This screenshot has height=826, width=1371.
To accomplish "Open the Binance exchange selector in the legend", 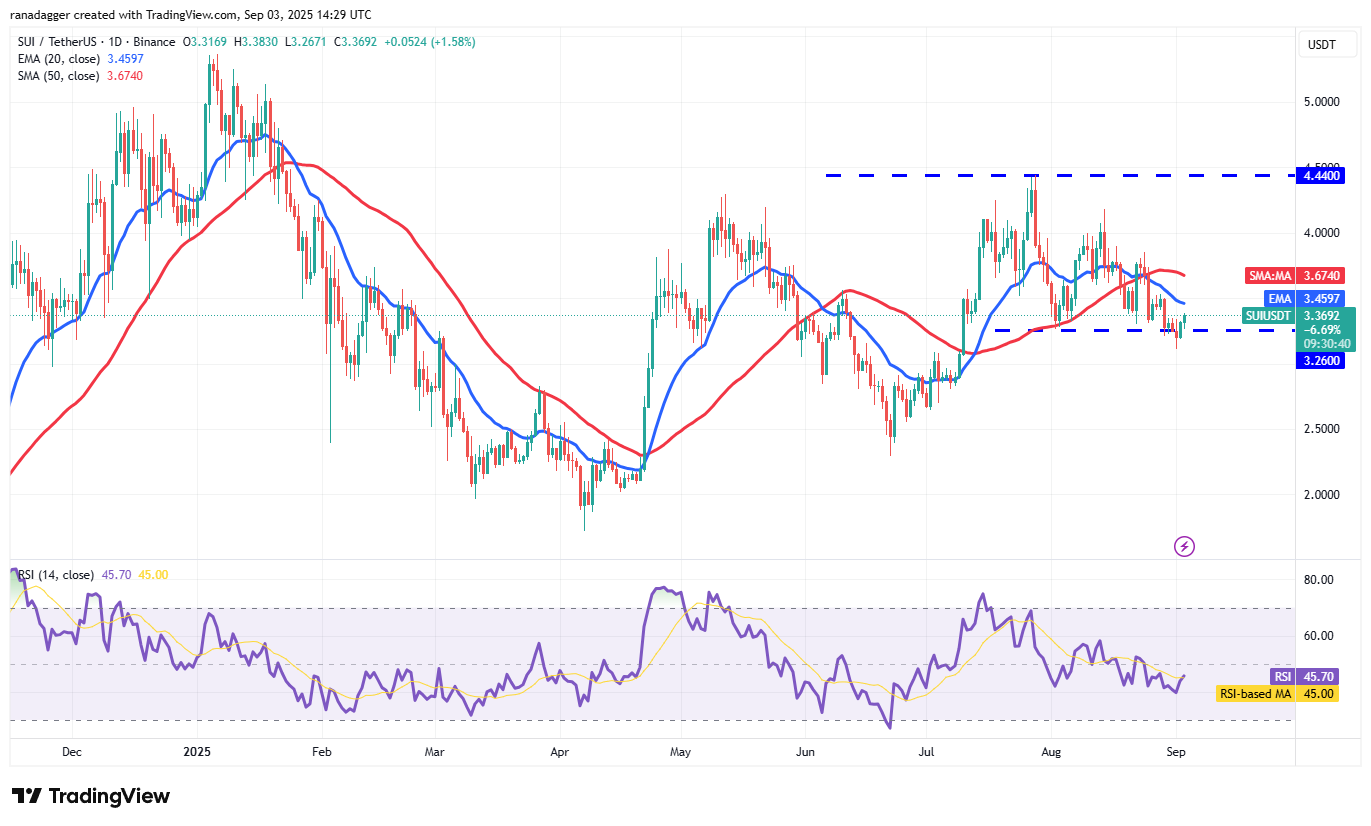I will (x=153, y=43).
